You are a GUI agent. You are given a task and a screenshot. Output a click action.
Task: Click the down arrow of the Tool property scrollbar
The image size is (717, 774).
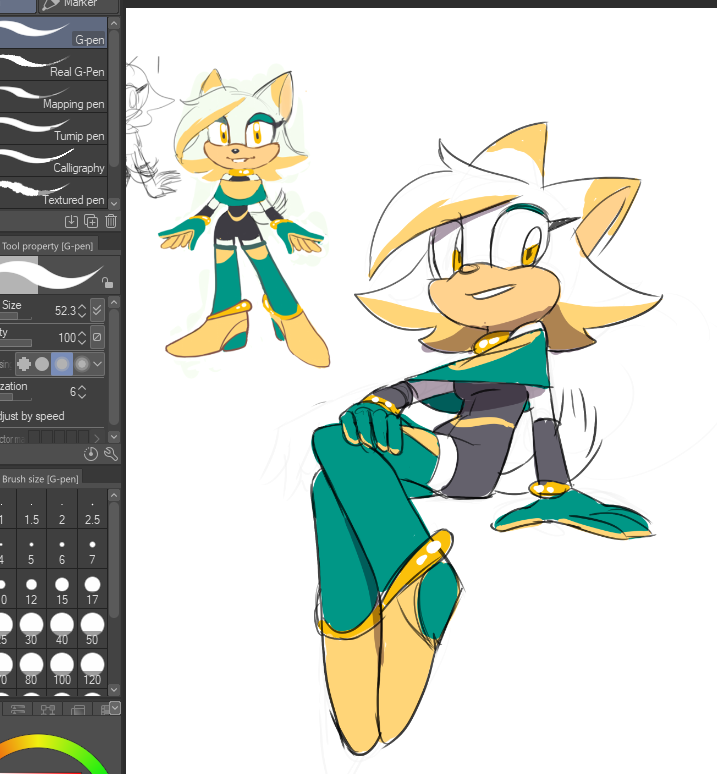click(x=114, y=437)
